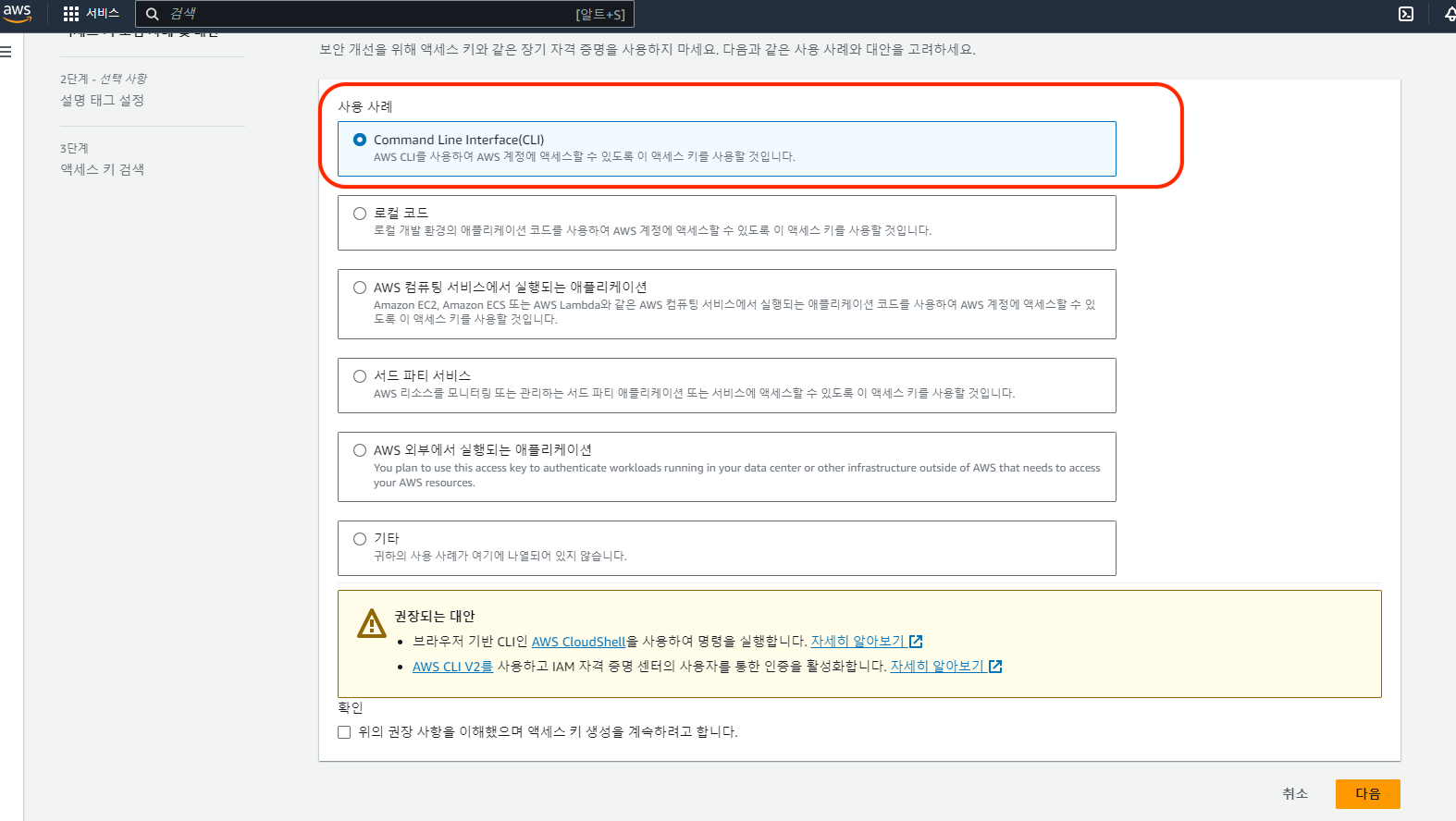Open the AWS CLI V2를 link
The height and width of the screenshot is (821, 1456).
[x=452, y=667]
